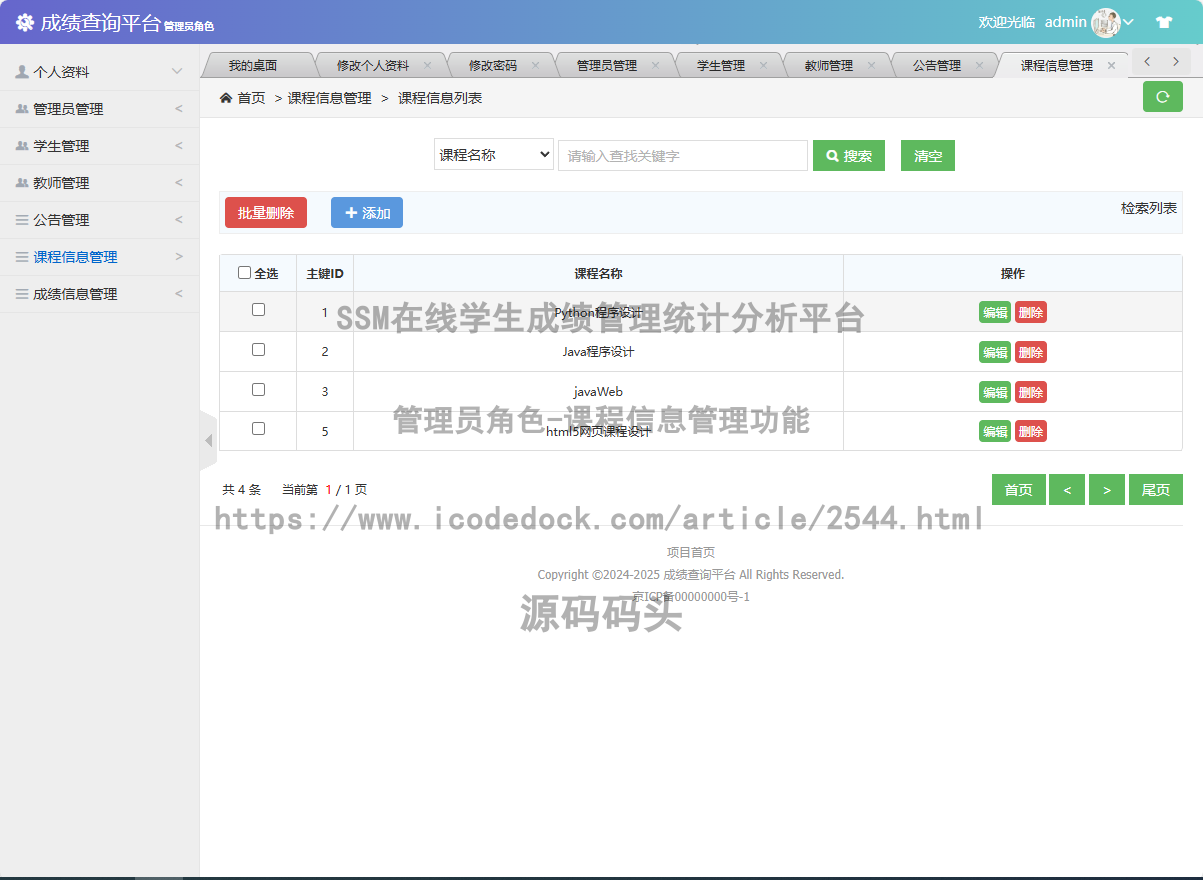Viewport: 1203px width, 880px height.
Task: Edit the javaWeb course
Action: 995,392
